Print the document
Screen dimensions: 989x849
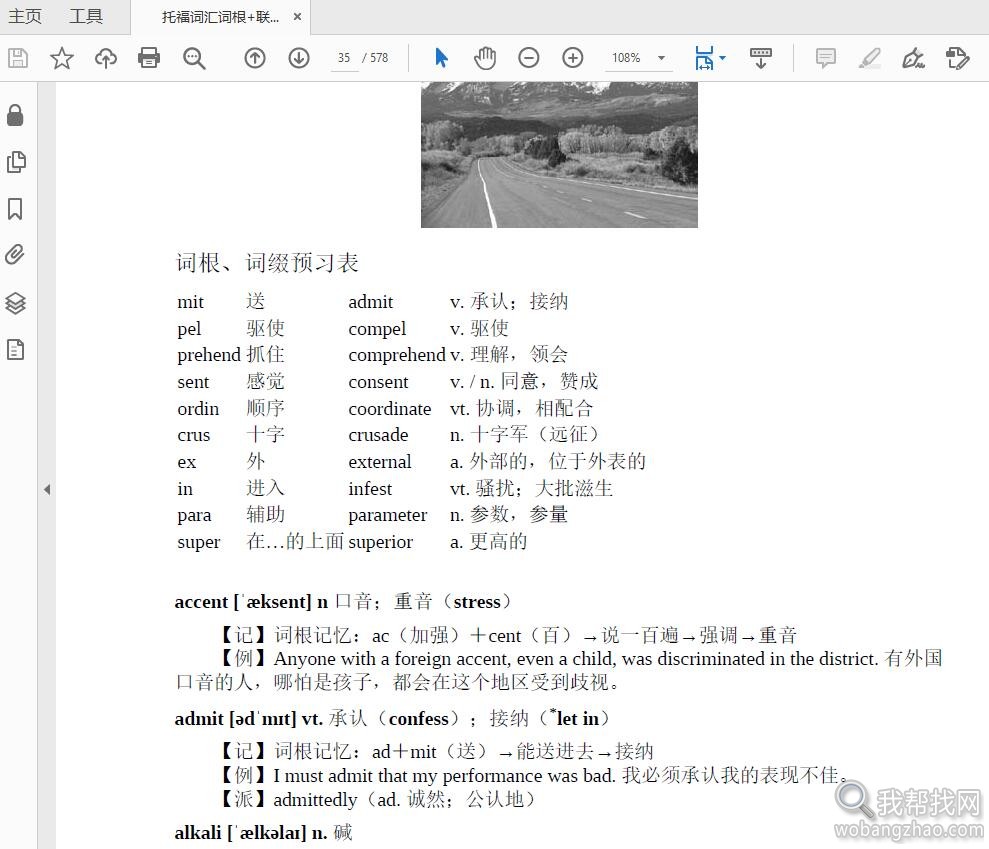(149, 58)
